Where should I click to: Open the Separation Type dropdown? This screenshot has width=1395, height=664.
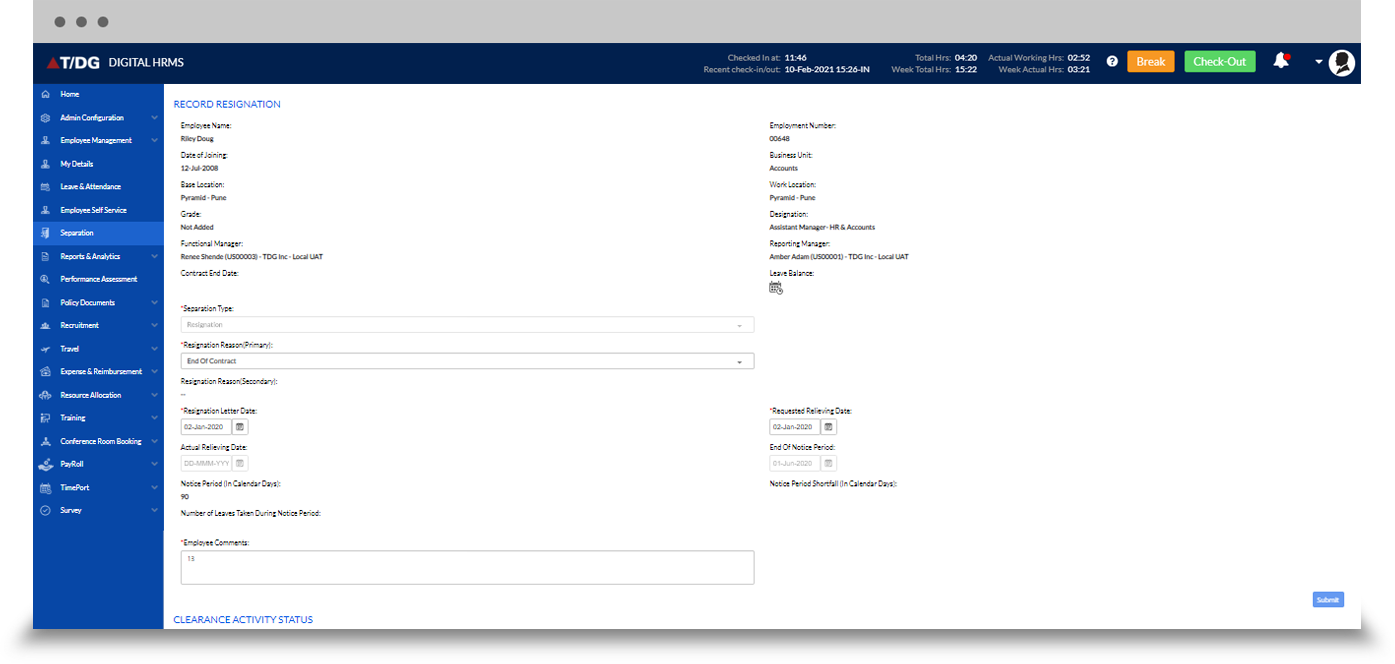(x=467, y=325)
